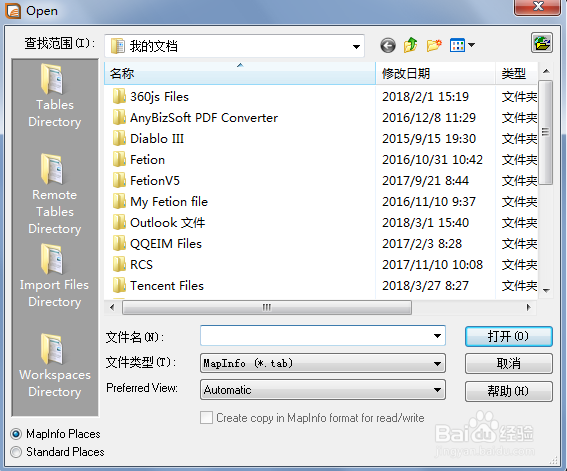Screen dimensions: 567x471
Task: Select the AnyBizSoft PDF Converter folder icon
Action: click(119, 117)
